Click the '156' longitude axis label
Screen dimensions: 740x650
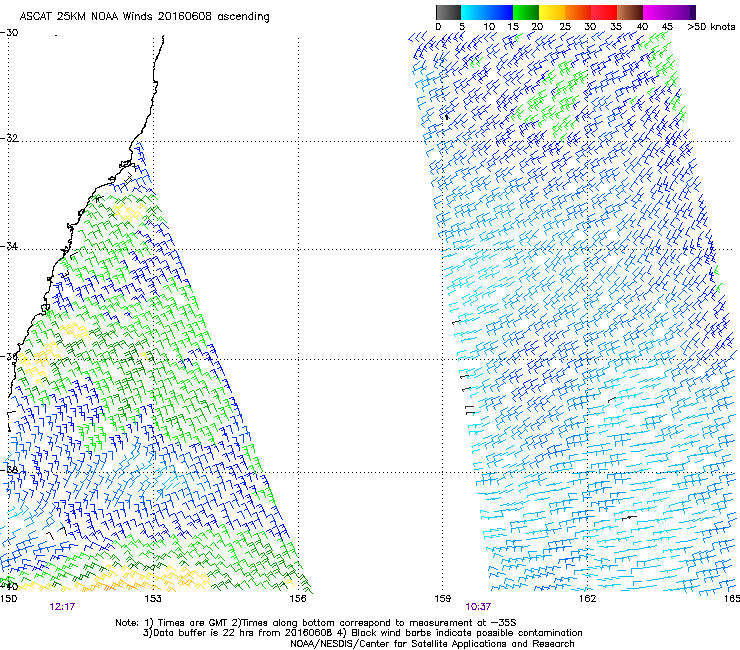[x=298, y=599]
